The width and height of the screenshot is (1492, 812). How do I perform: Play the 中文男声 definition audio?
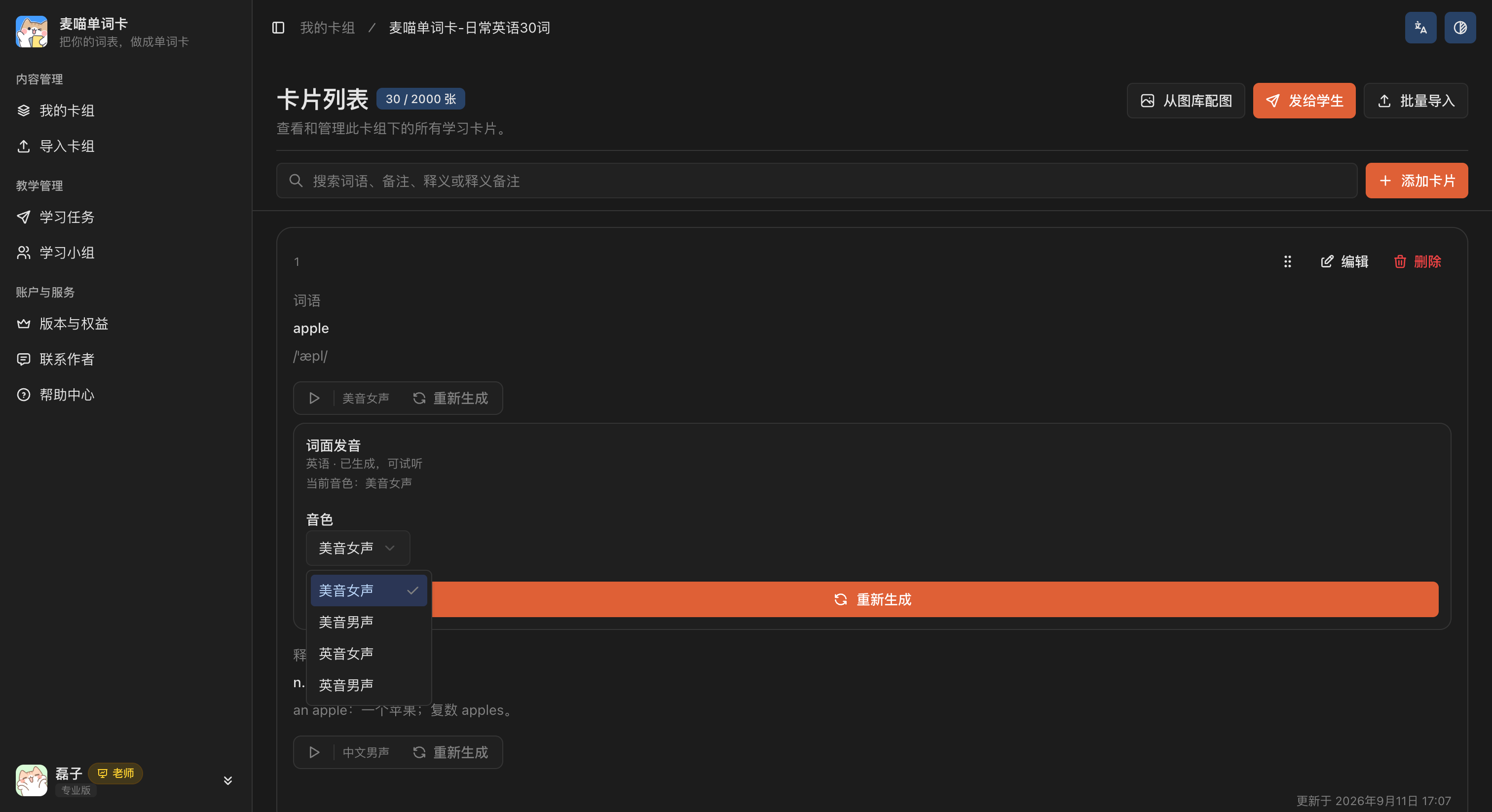click(x=314, y=752)
